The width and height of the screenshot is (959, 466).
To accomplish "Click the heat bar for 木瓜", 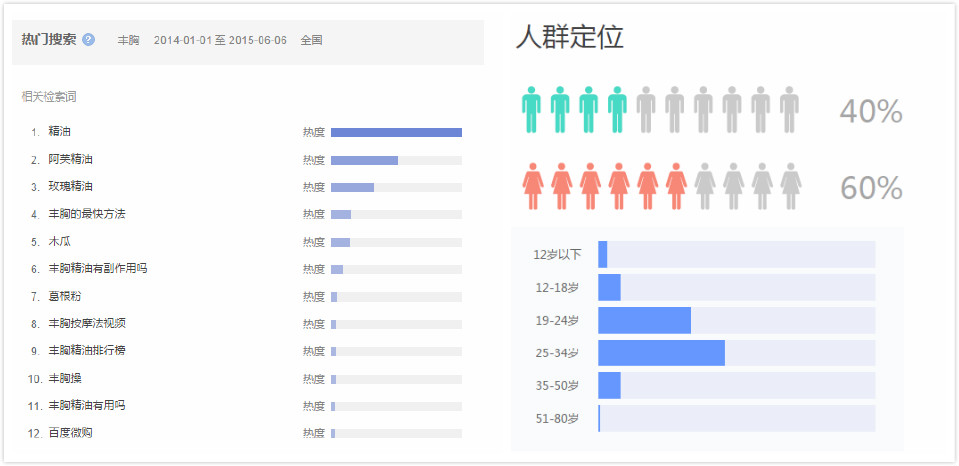I will click(396, 242).
